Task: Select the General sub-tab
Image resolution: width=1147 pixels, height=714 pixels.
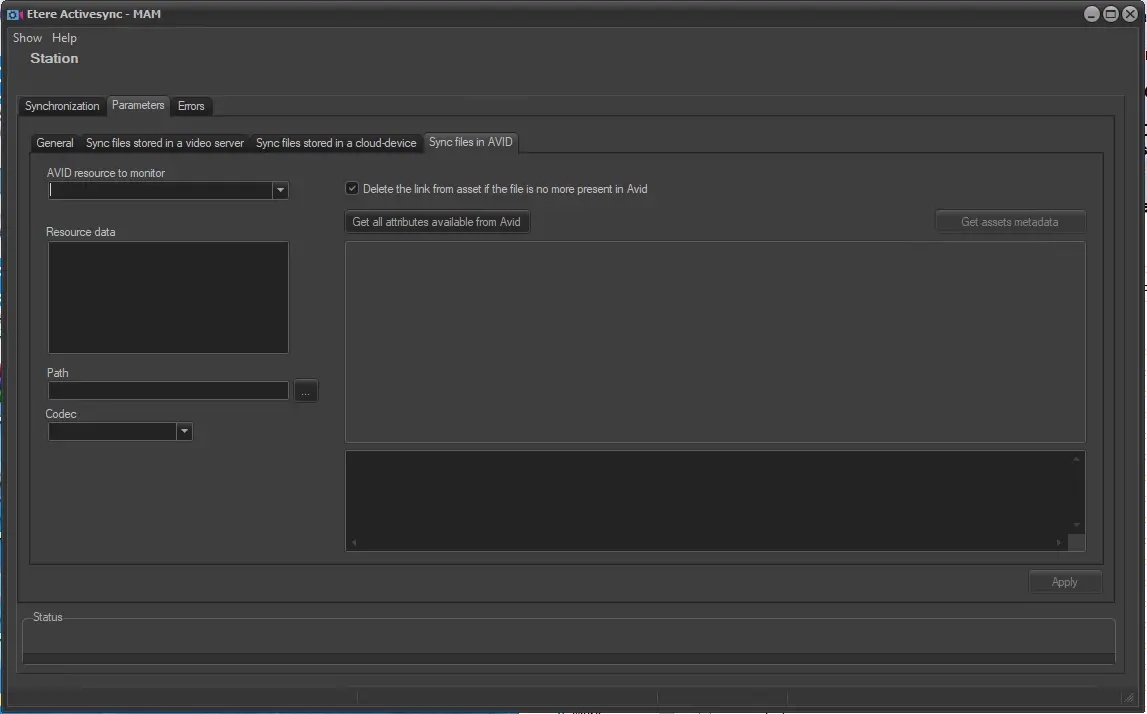Action: pyautogui.click(x=55, y=143)
